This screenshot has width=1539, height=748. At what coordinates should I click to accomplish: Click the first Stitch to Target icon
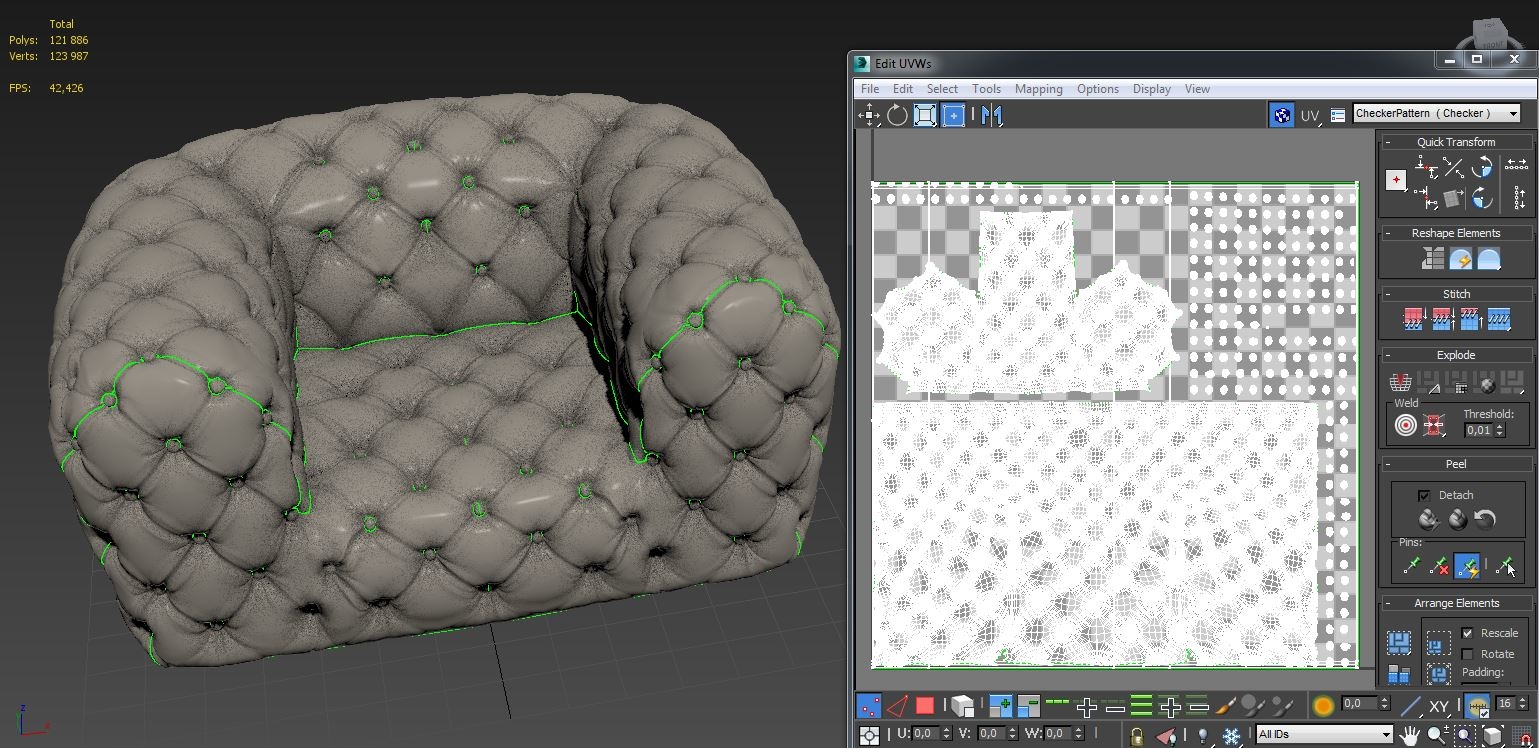(1413, 320)
